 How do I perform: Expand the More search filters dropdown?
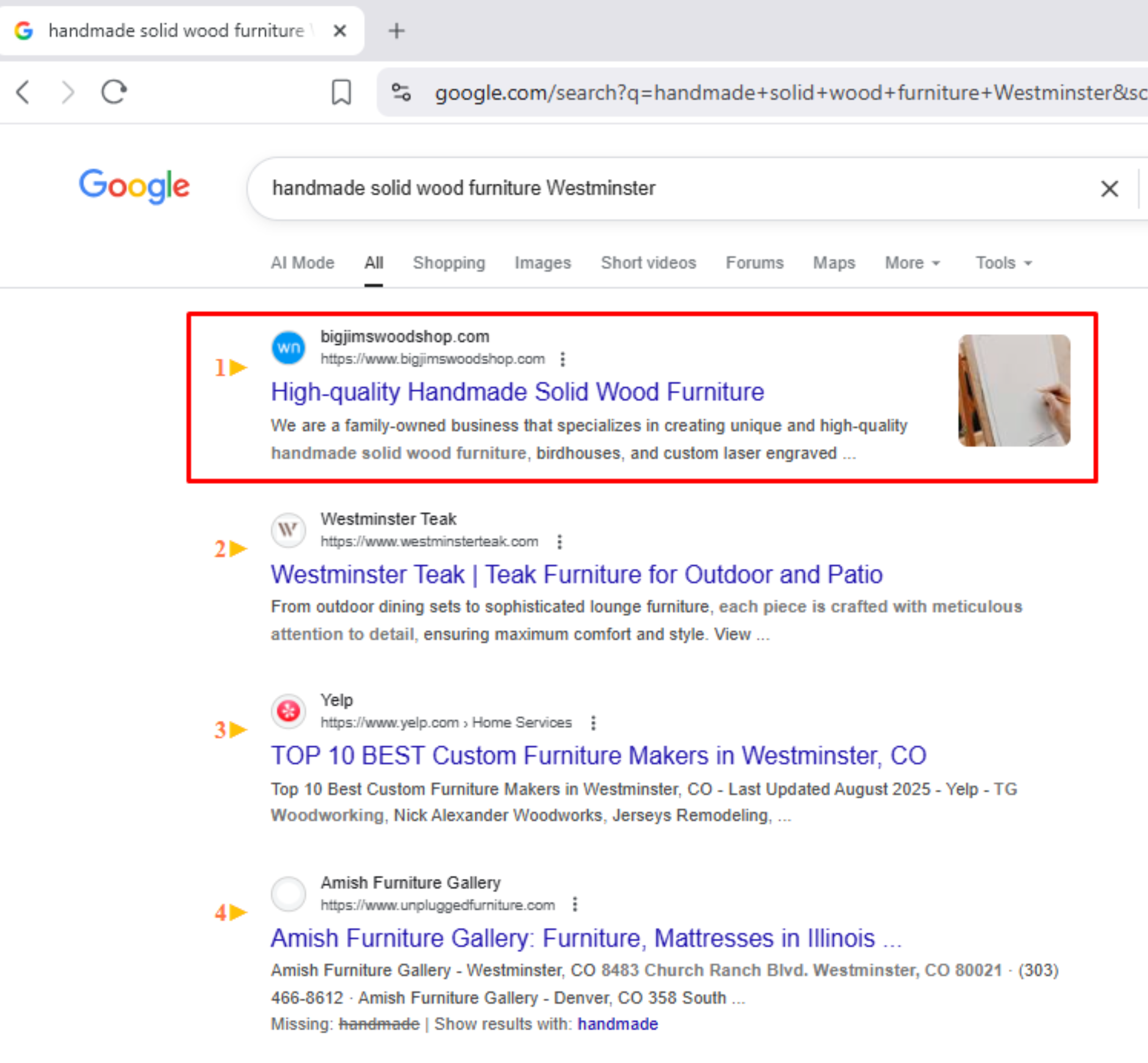pos(912,263)
